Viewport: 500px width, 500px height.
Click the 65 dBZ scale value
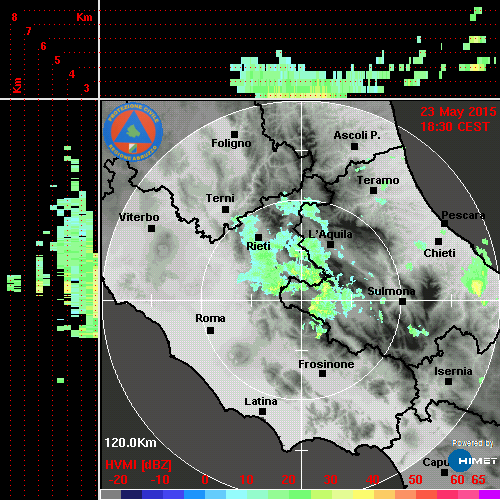478,480
